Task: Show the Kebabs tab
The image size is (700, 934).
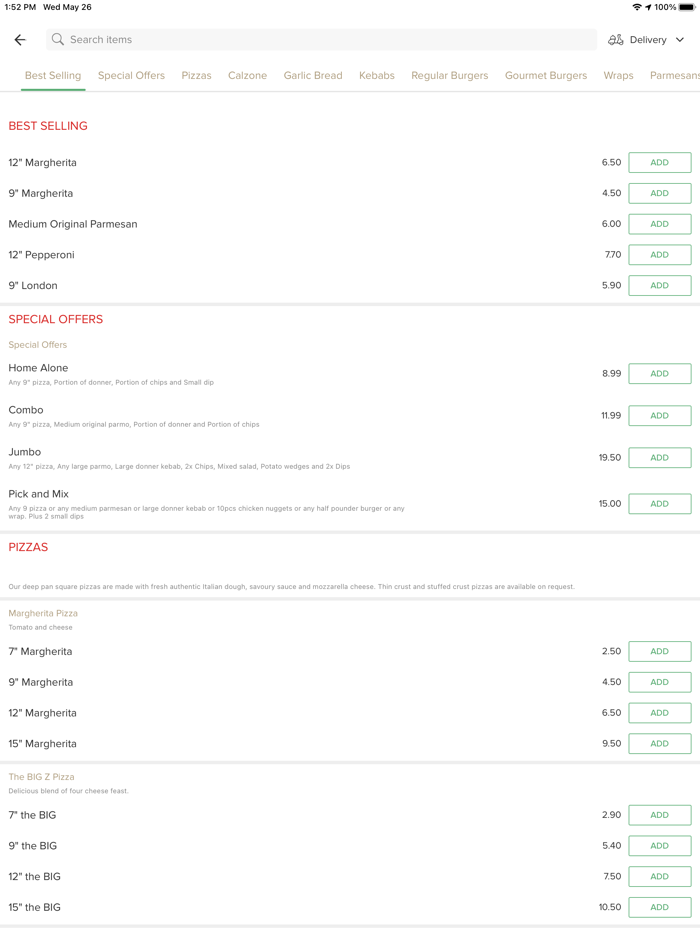Action: (377, 75)
